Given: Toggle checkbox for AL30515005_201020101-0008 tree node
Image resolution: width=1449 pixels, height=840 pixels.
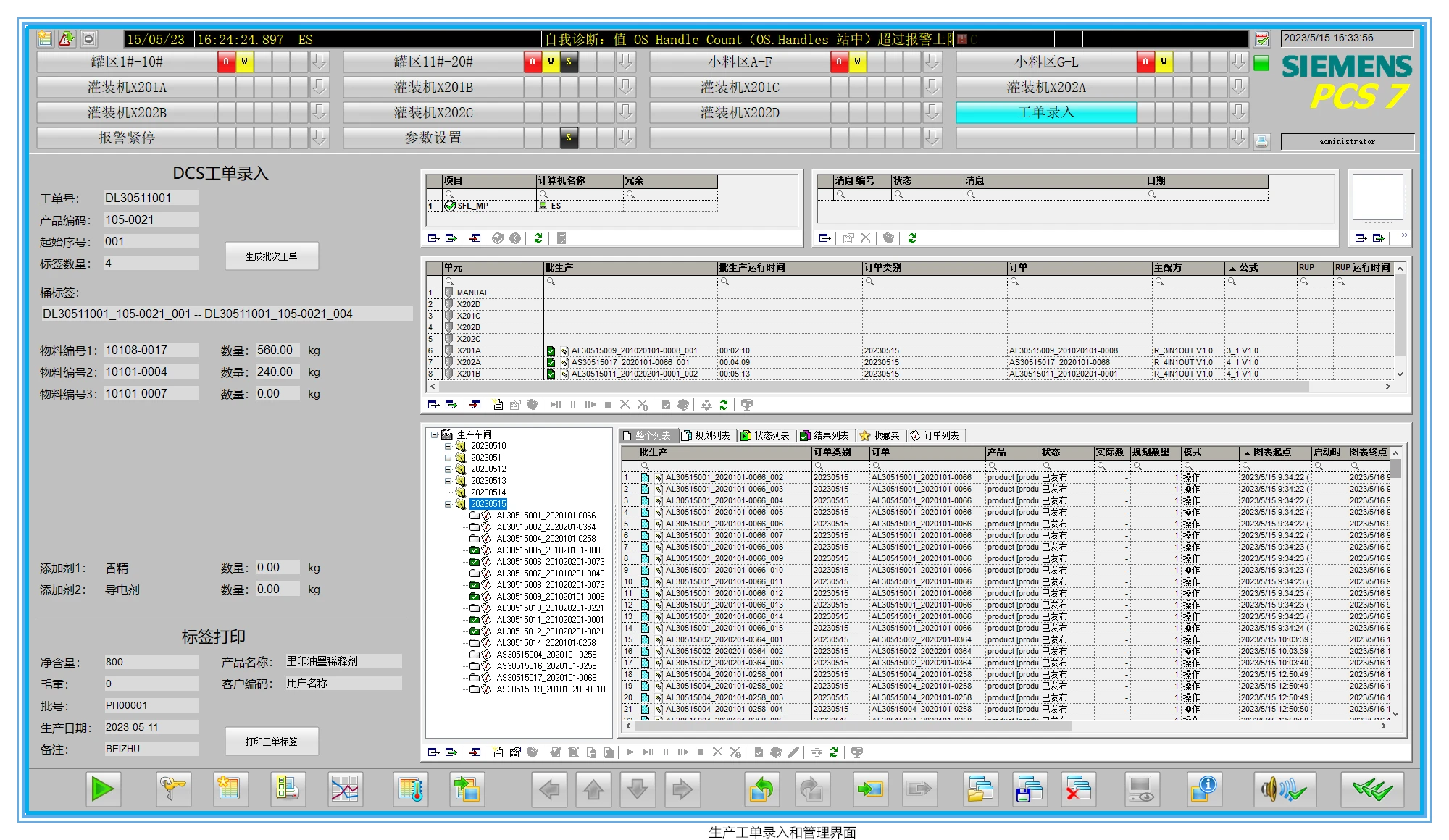Looking at the screenshot, I should tap(475, 550).
